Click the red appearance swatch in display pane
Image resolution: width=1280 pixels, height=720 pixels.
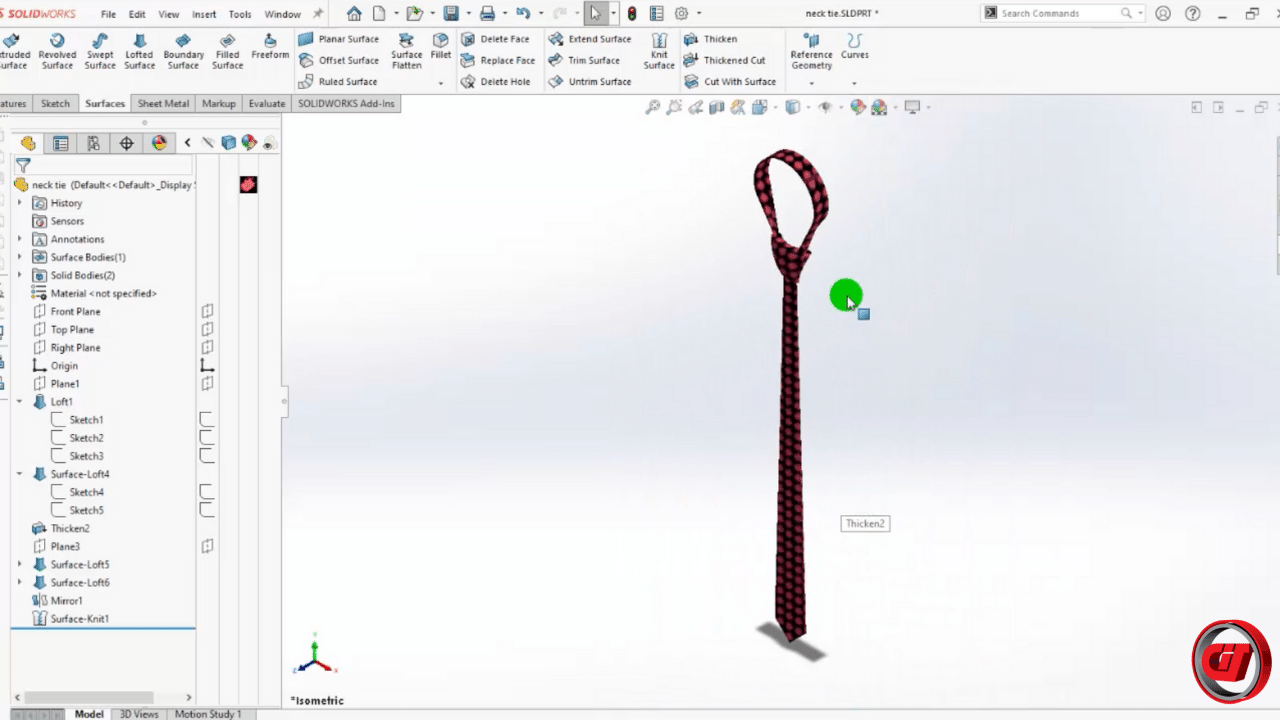248,185
